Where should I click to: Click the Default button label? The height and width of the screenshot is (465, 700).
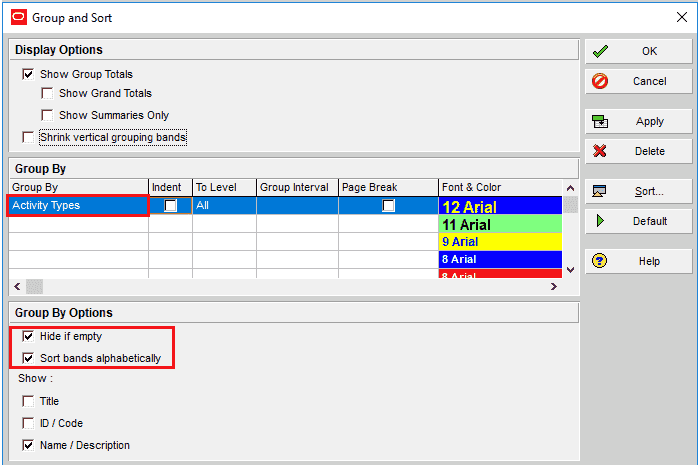click(650, 221)
